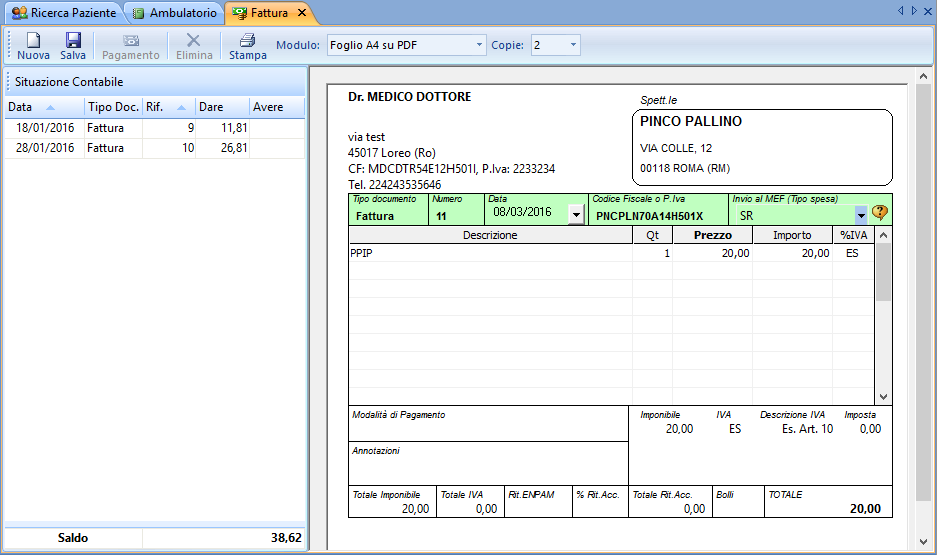Click the Modalità di Pagamento field
The width and height of the screenshot is (937, 555).
click(x=488, y=424)
